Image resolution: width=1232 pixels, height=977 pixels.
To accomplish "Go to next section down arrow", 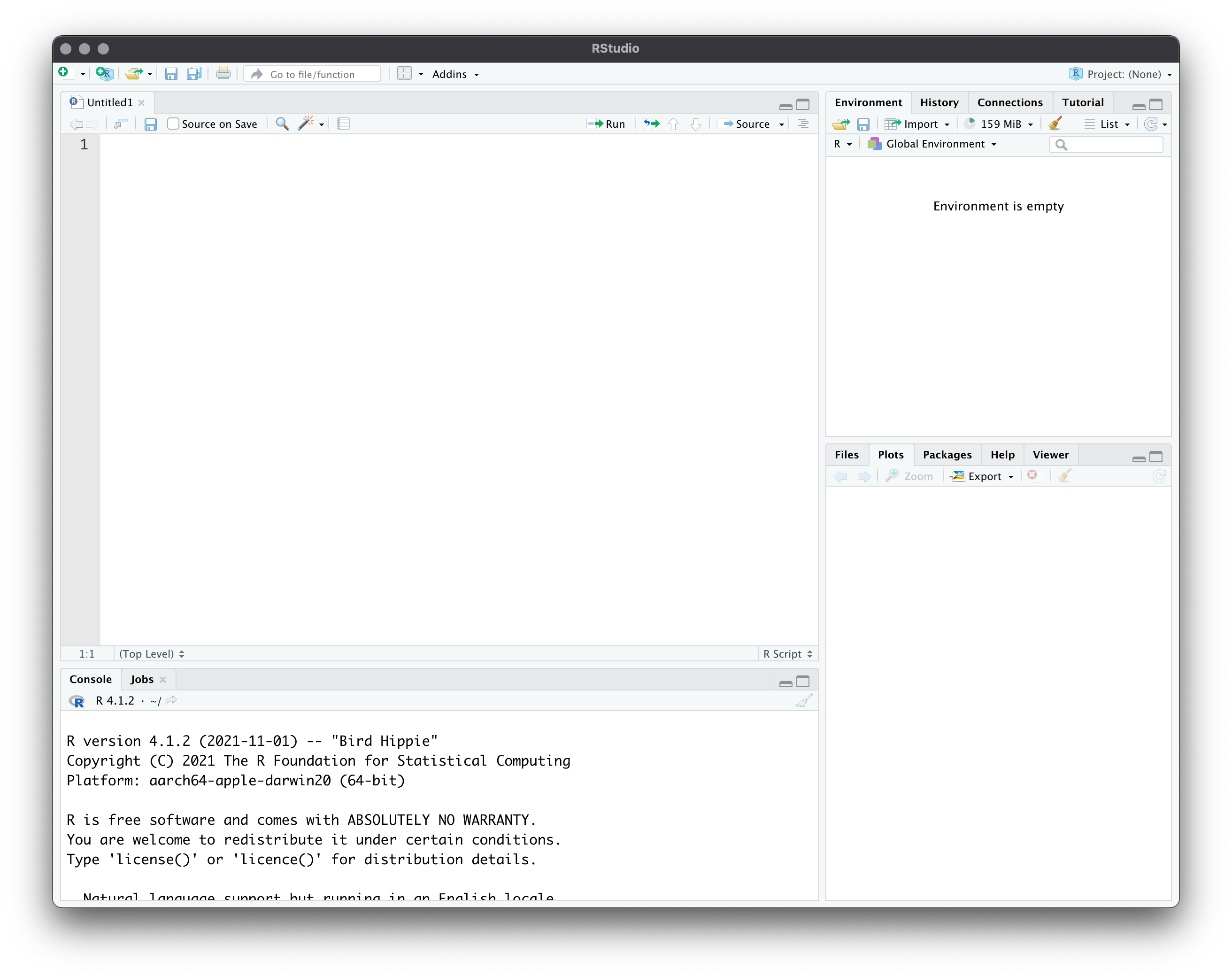I will [695, 124].
